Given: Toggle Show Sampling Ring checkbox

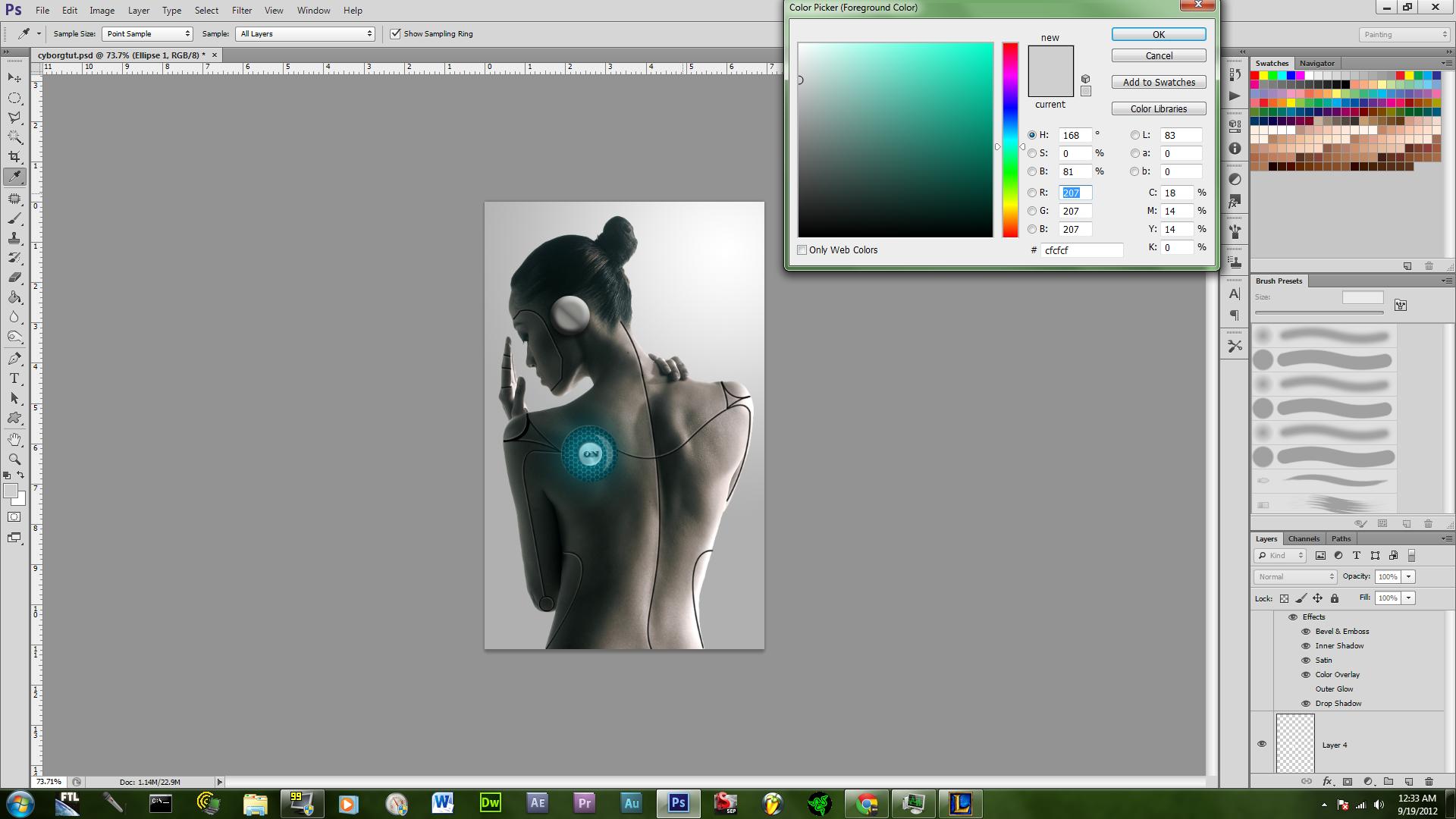Looking at the screenshot, I should tap(395, 33).
